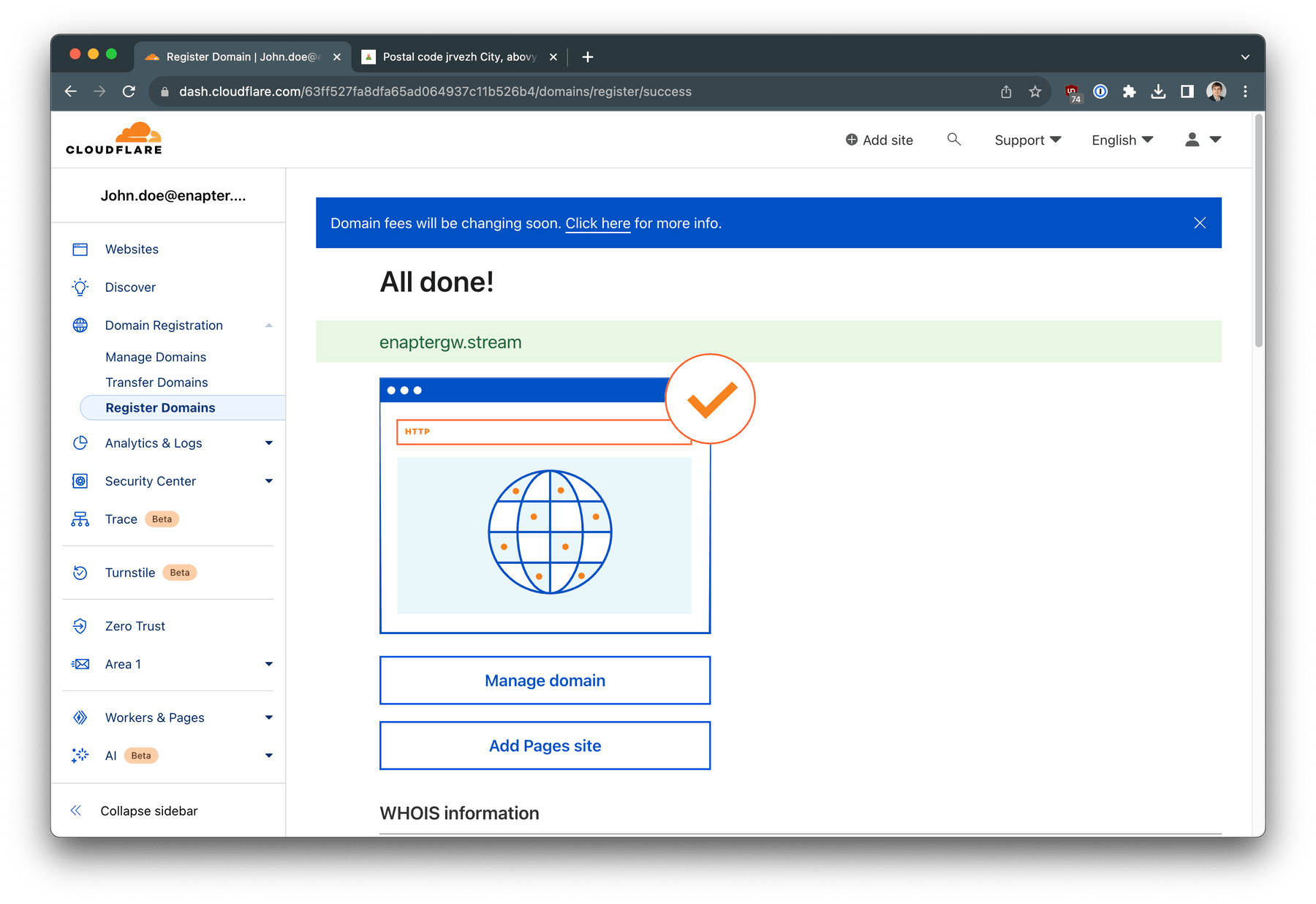Image resolution: width=1316 pixels, height=904 pixels.
Task: Click the Zero Trust icon
Action: point(80,626)
